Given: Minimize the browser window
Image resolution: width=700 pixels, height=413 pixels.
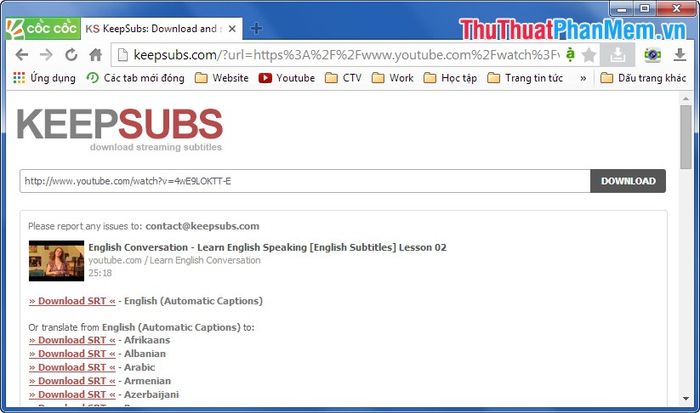Looking at the screenshot, I should (x=622, y=8).
